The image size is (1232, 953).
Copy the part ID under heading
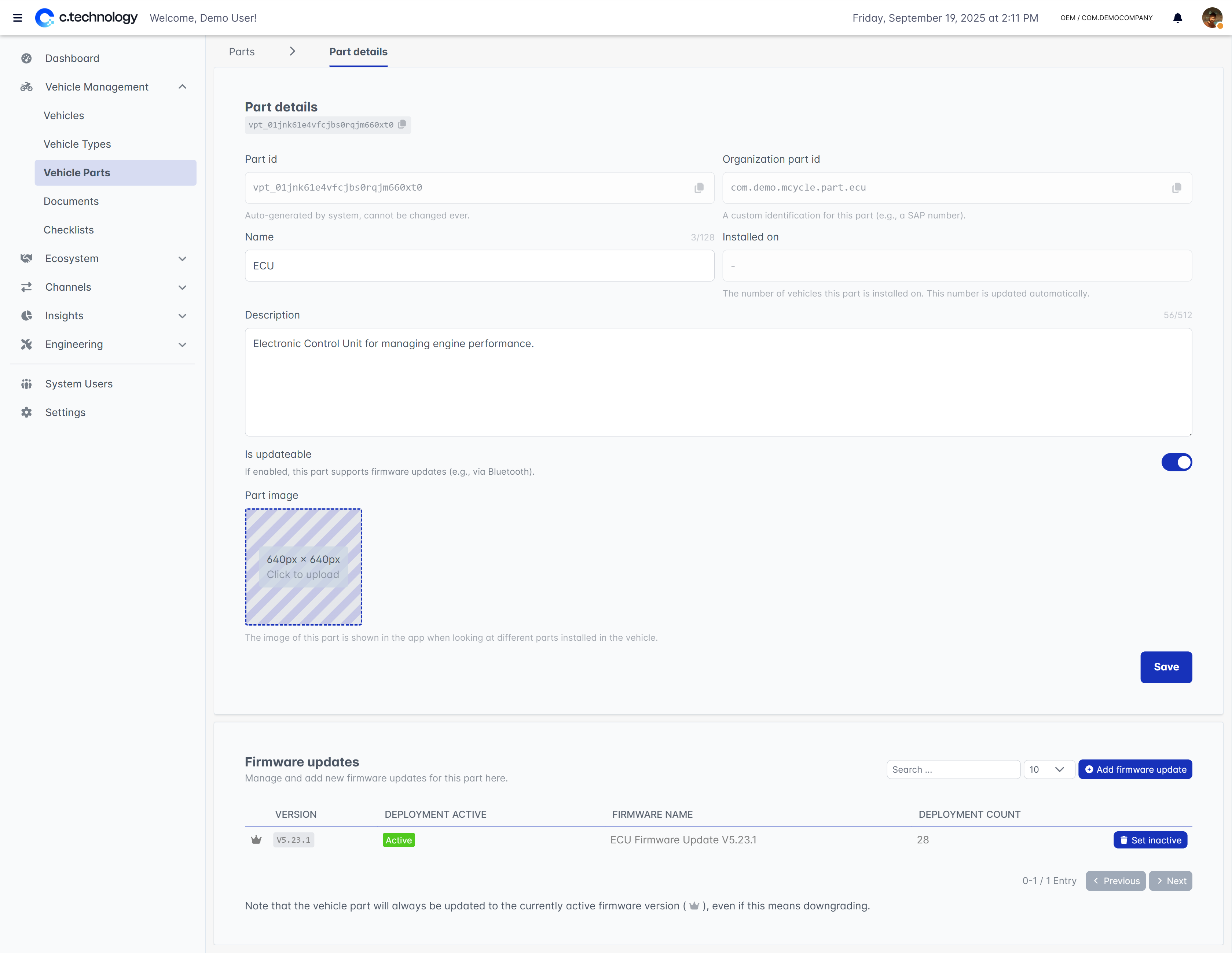[x=402, y=124]
